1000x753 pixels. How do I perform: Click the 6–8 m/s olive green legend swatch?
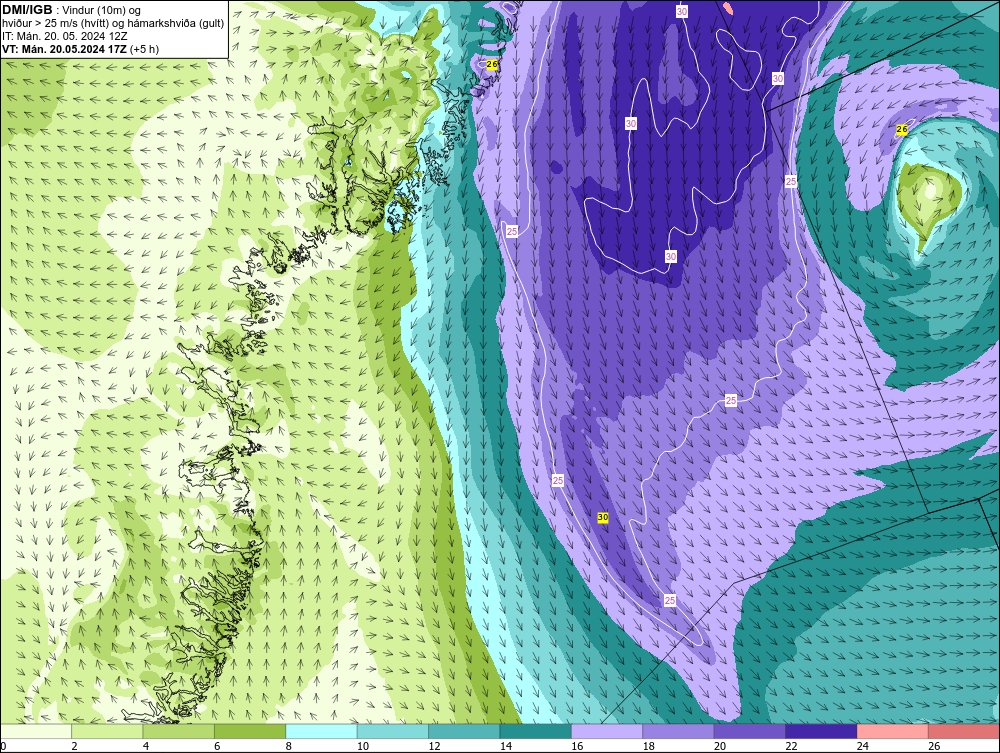(x=250, y=731)
